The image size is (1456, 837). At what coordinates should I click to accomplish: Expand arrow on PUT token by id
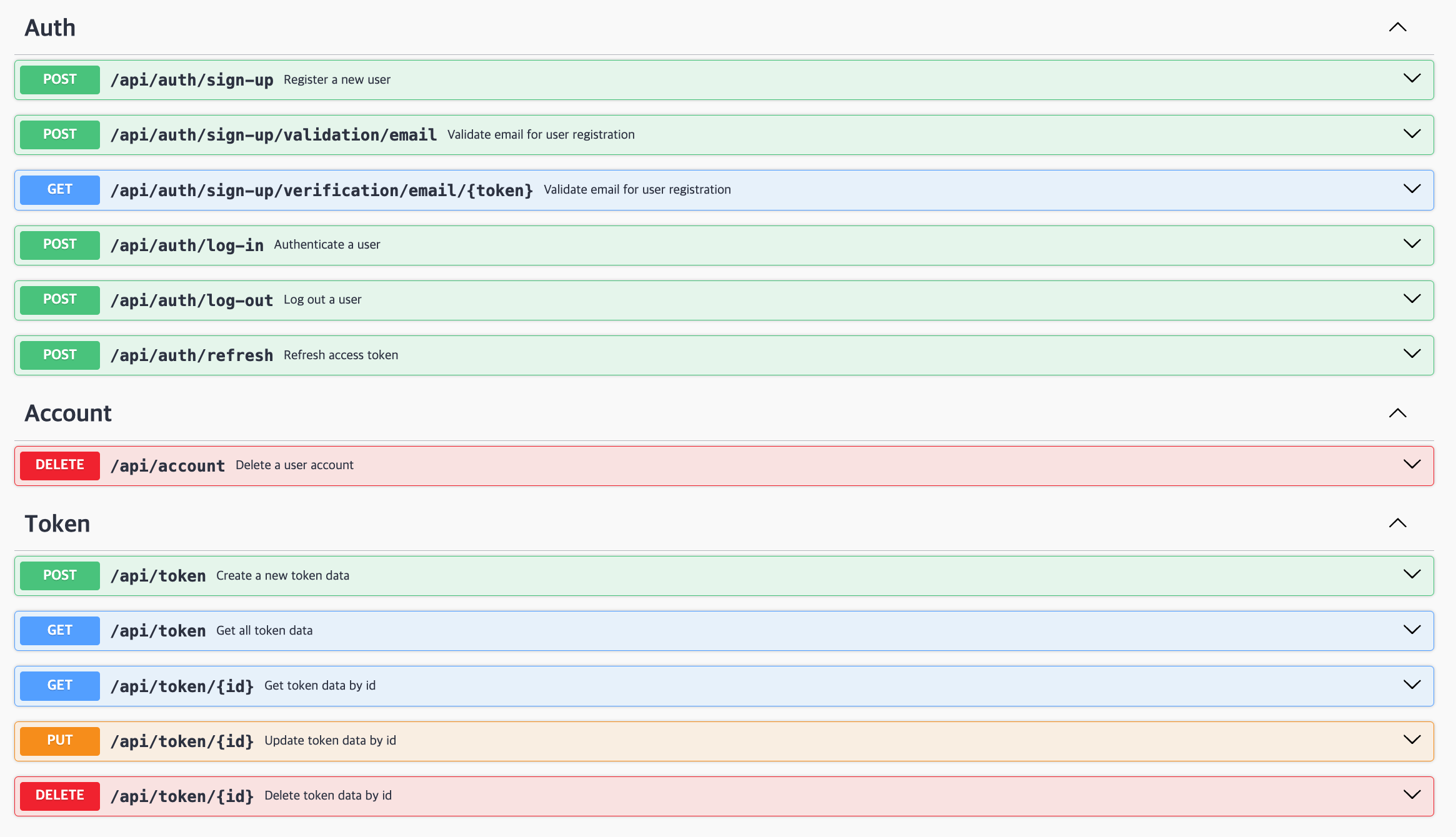(x=1412, y=740)
